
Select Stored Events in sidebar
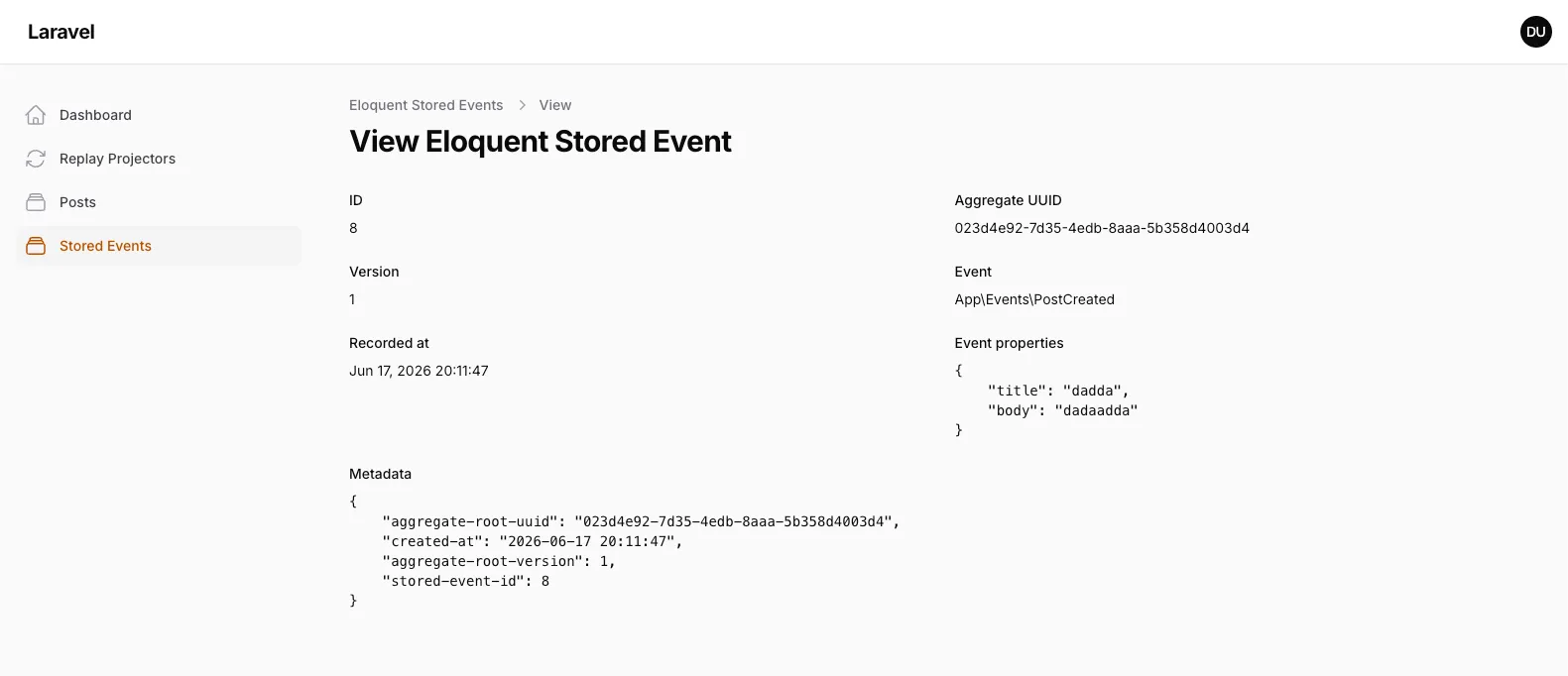159,246
